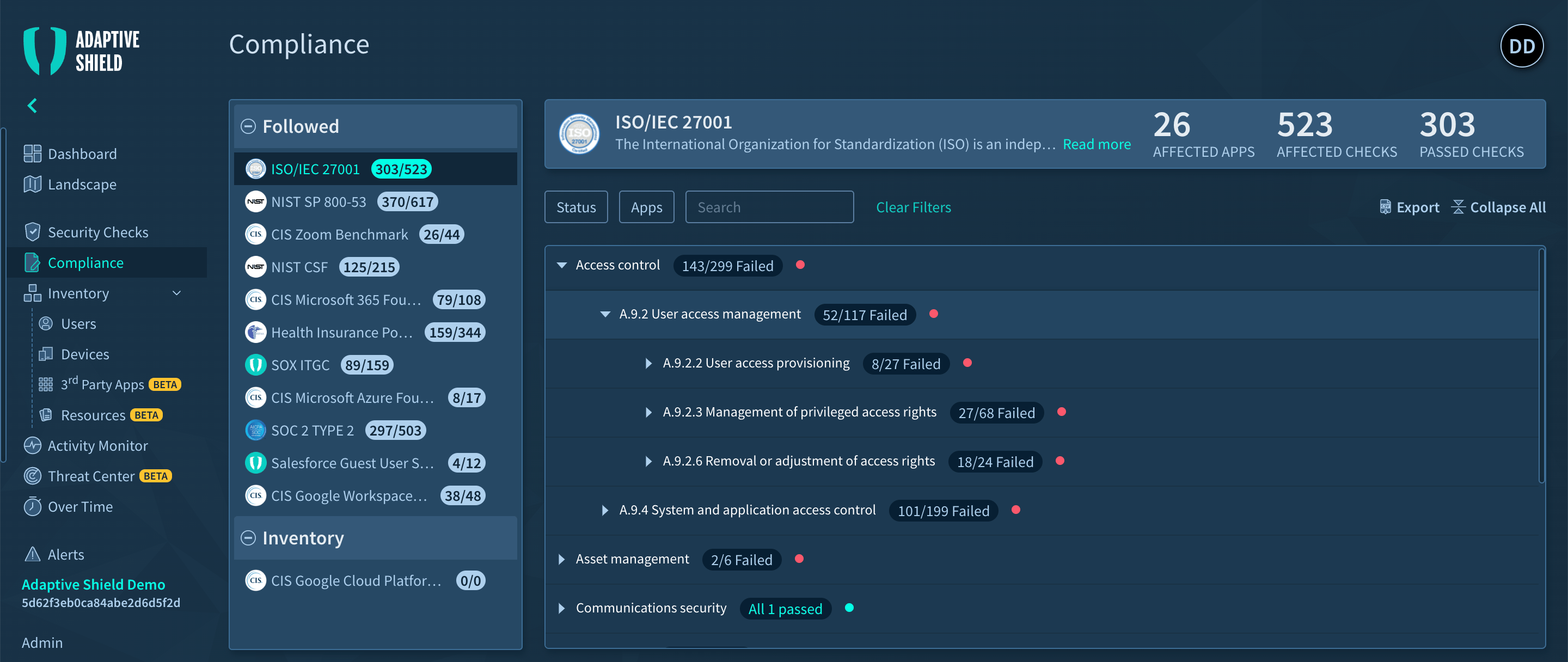Screen dimensions: 1568x662
Task: Click the 3rd Party Apps grid icon
Action: (x=46, y=384)
